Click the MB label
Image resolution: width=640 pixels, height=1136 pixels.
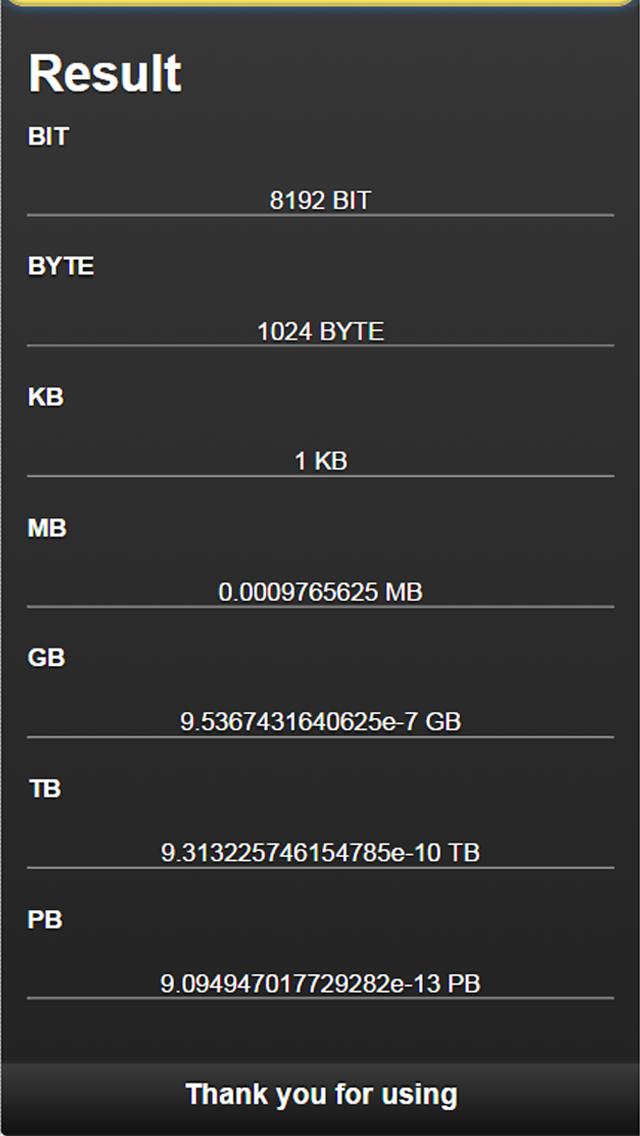(47, 528)
